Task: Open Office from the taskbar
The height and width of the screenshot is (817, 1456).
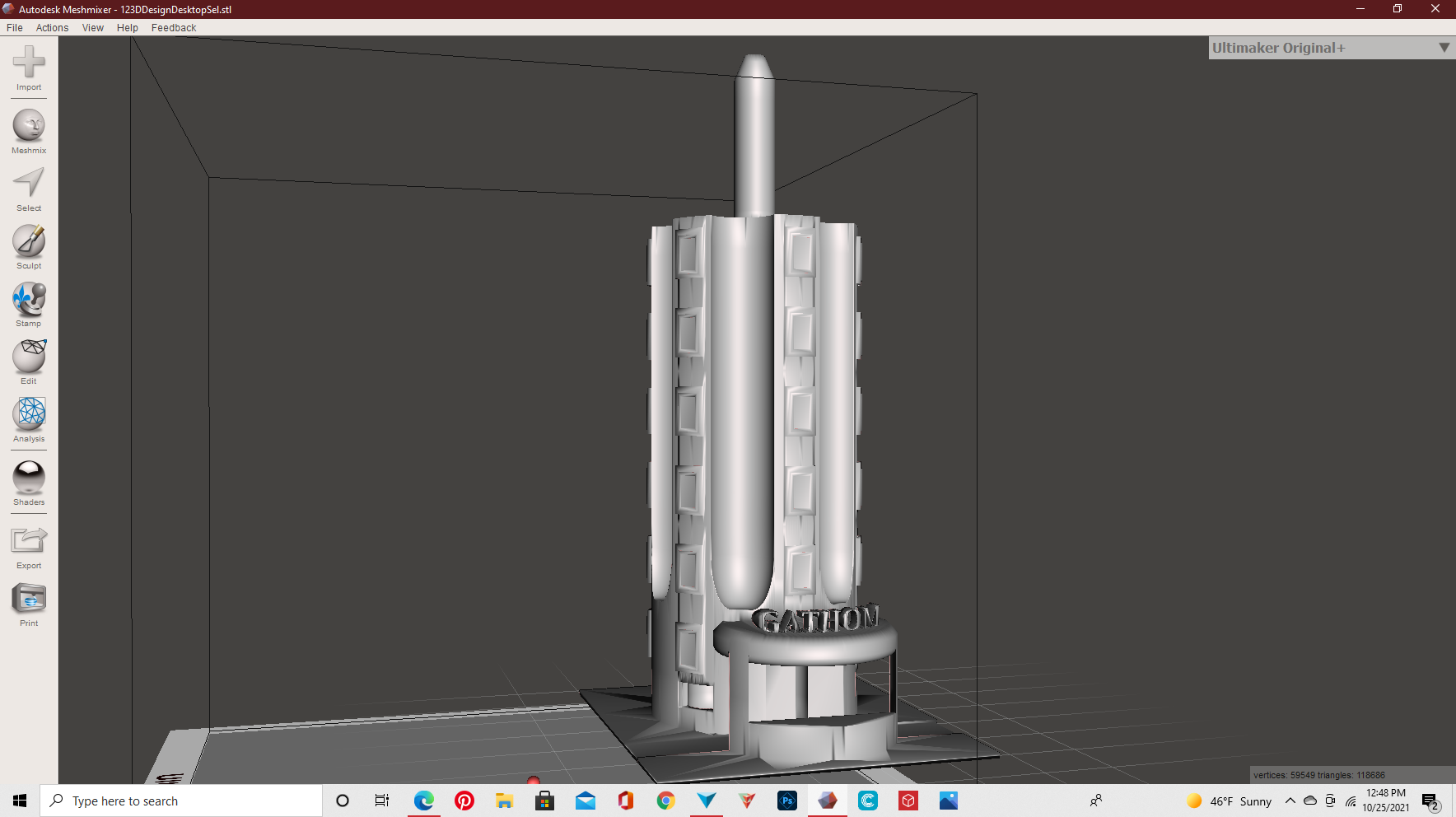Action: pyautogui.click(x=626, y=801)
